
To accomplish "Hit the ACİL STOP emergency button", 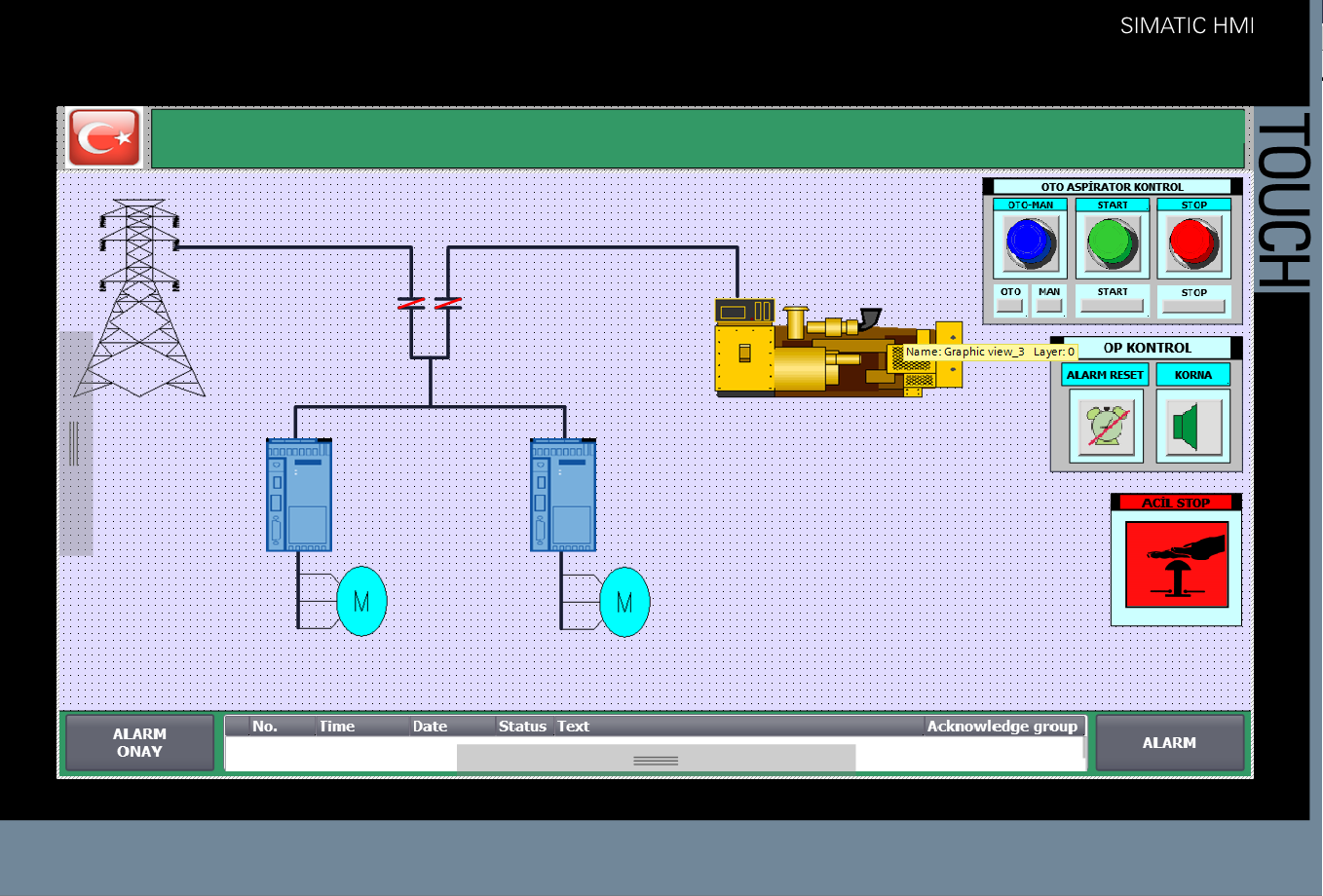I will tap(1176, 565).
